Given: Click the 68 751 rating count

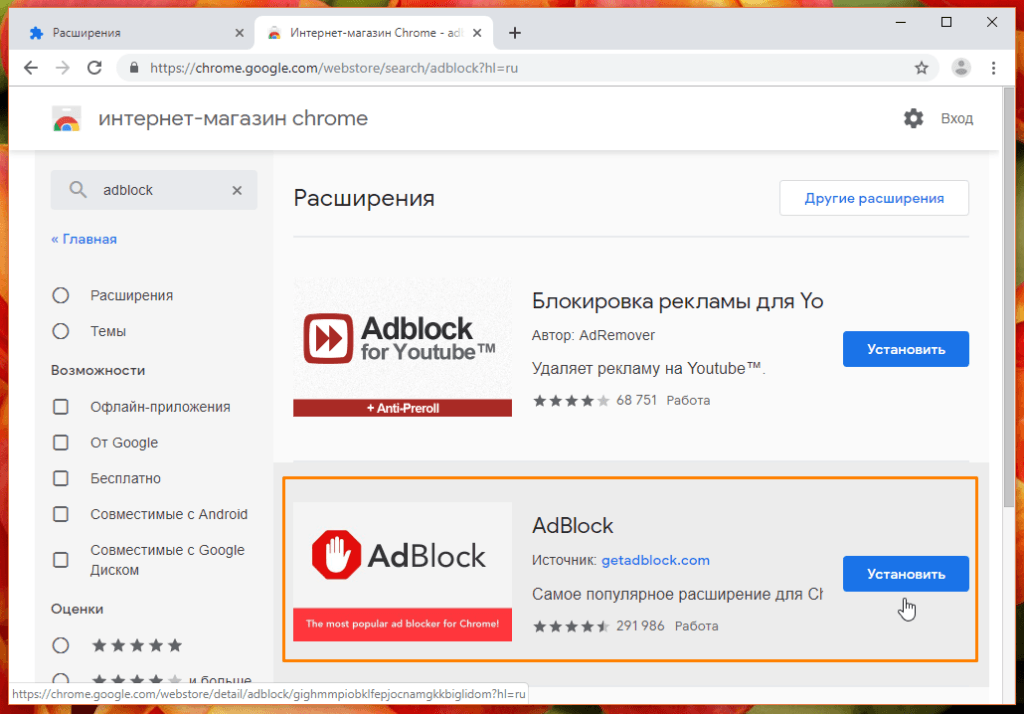Looking at the screenshot, I should pyautogui.click(x=637, y=400).
